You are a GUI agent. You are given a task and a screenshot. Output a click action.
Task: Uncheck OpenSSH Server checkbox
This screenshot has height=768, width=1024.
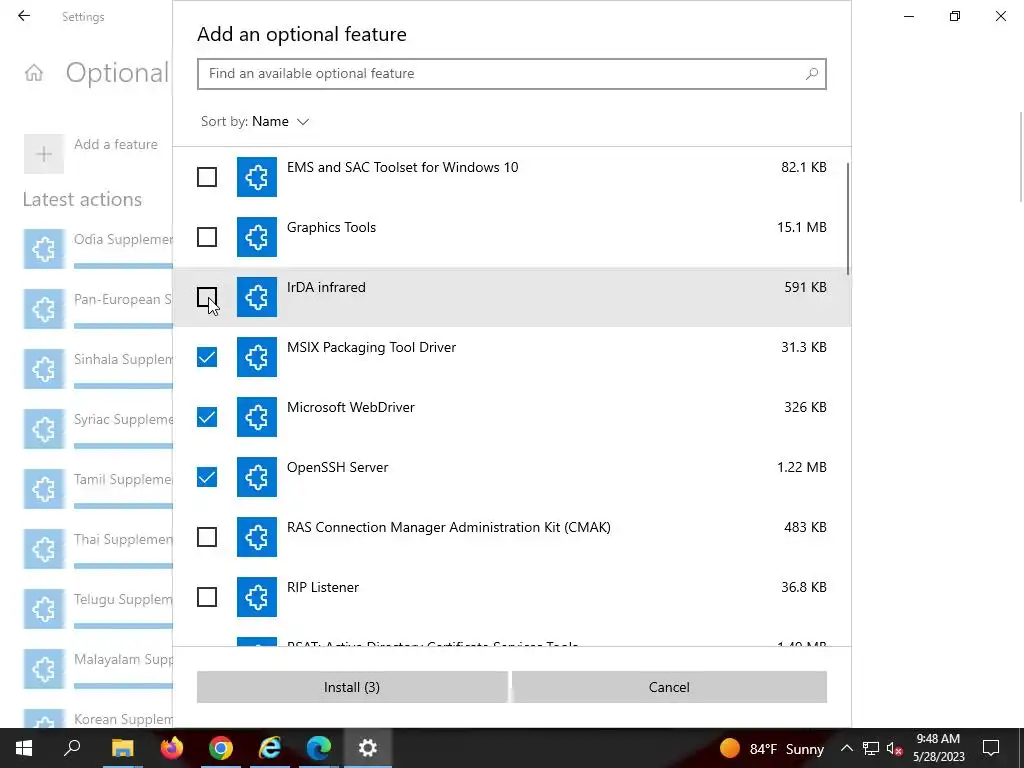pos(207,477)
